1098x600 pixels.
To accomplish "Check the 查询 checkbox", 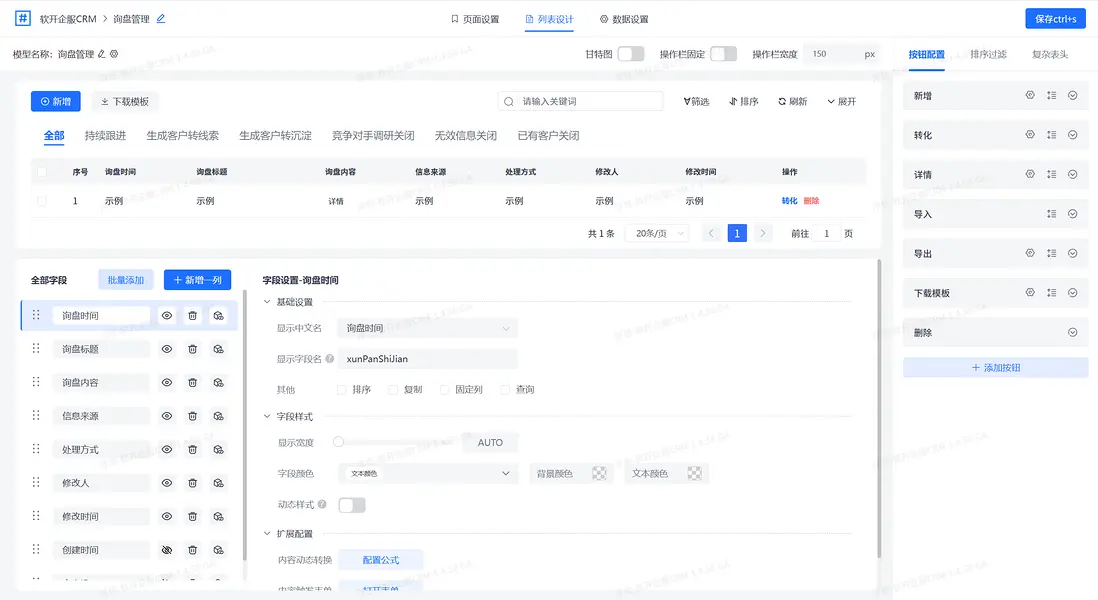I will click(505, 390).
